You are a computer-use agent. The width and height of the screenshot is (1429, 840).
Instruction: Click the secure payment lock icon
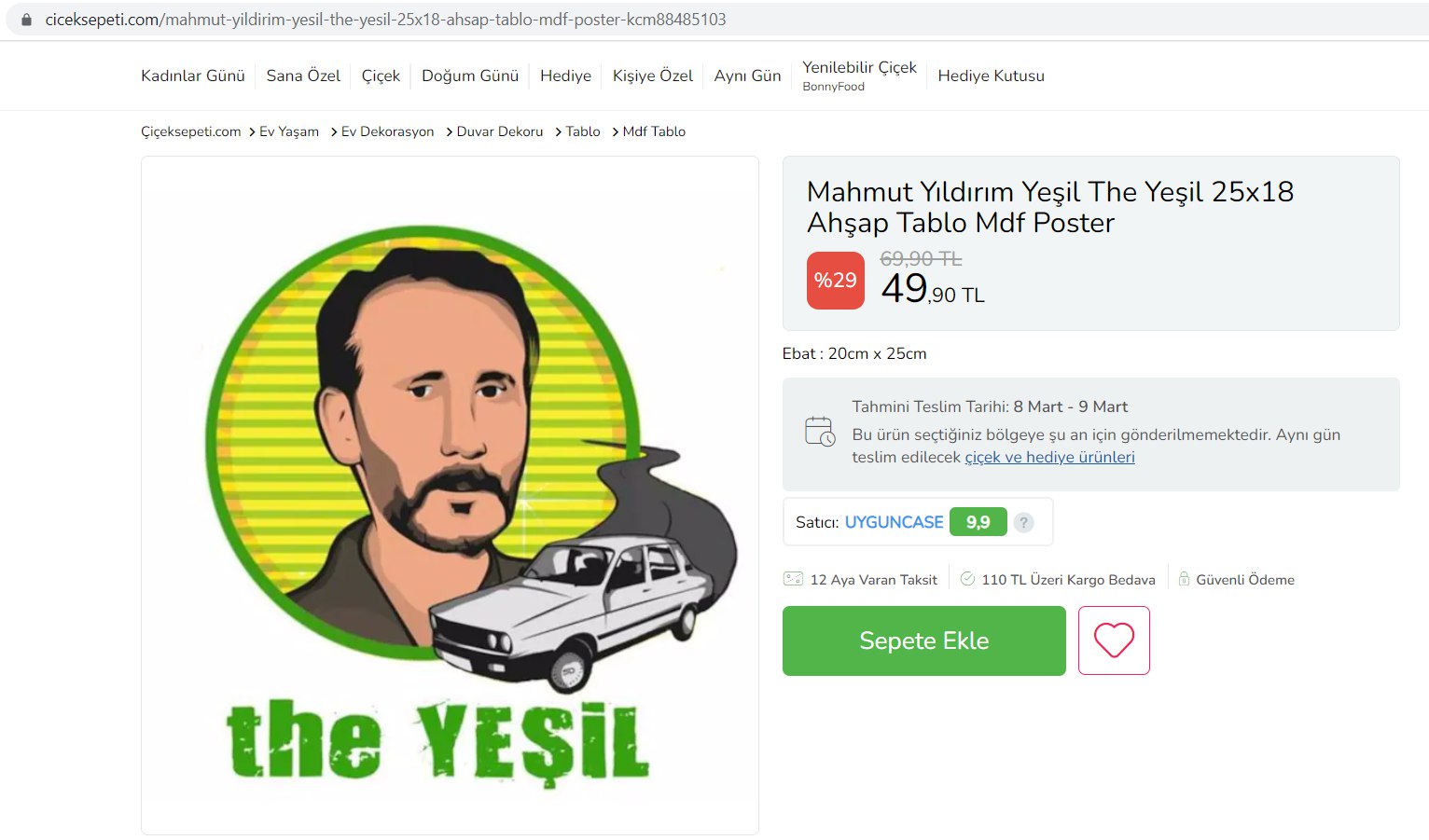(x=1184, y=579)
